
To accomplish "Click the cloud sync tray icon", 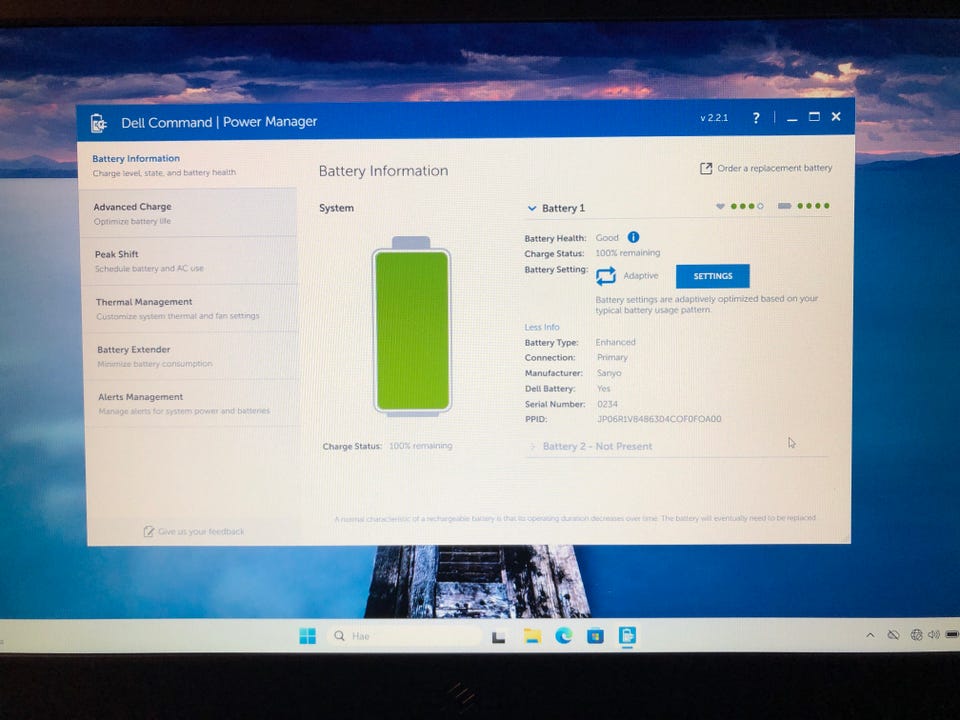I will (893, 635).
